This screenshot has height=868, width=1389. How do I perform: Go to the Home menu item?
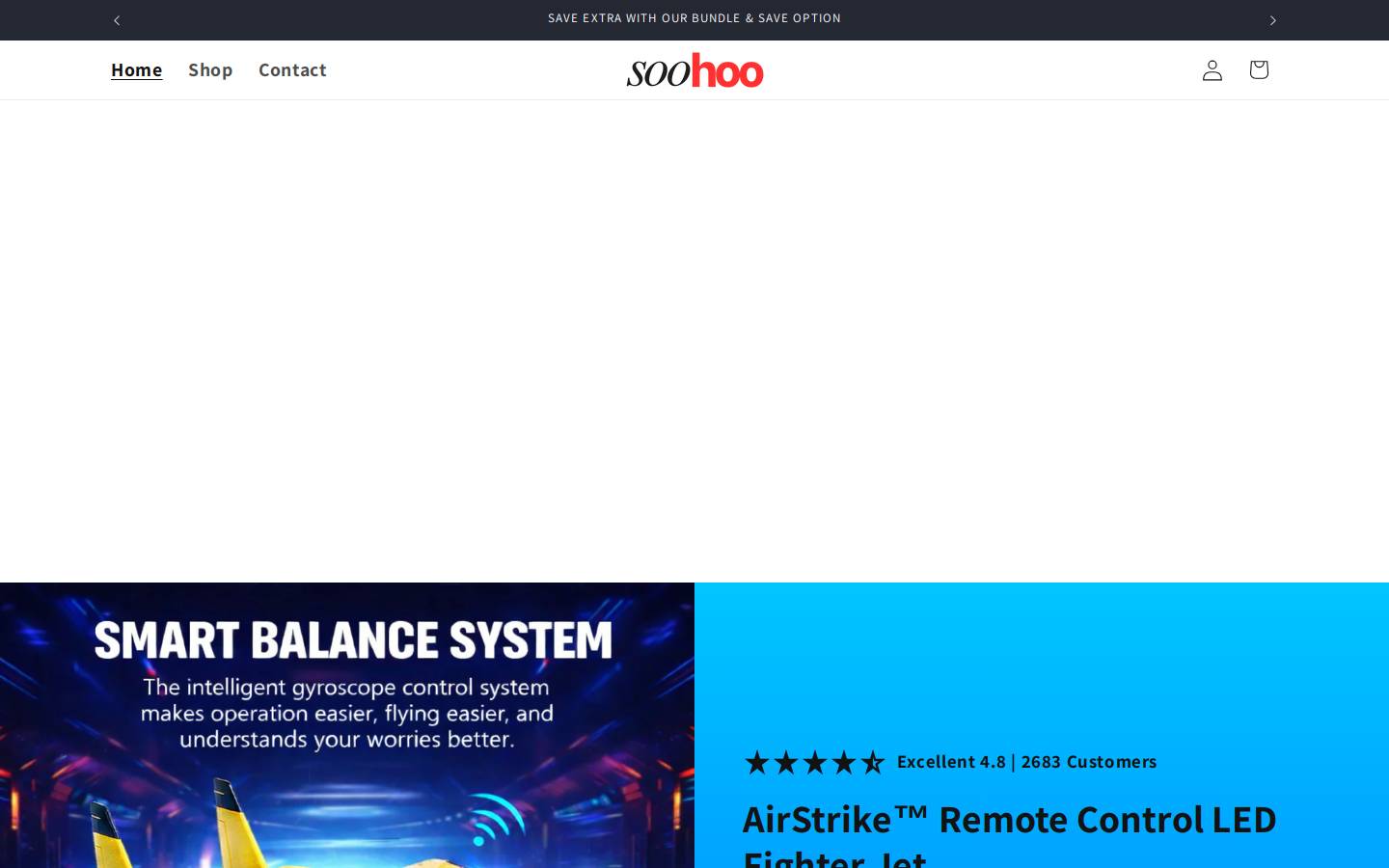click(x=137, y=69)
